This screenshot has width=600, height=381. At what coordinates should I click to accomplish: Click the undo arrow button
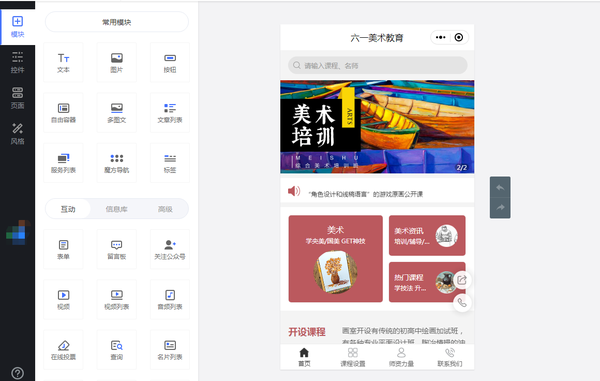[x=500, y=187]
